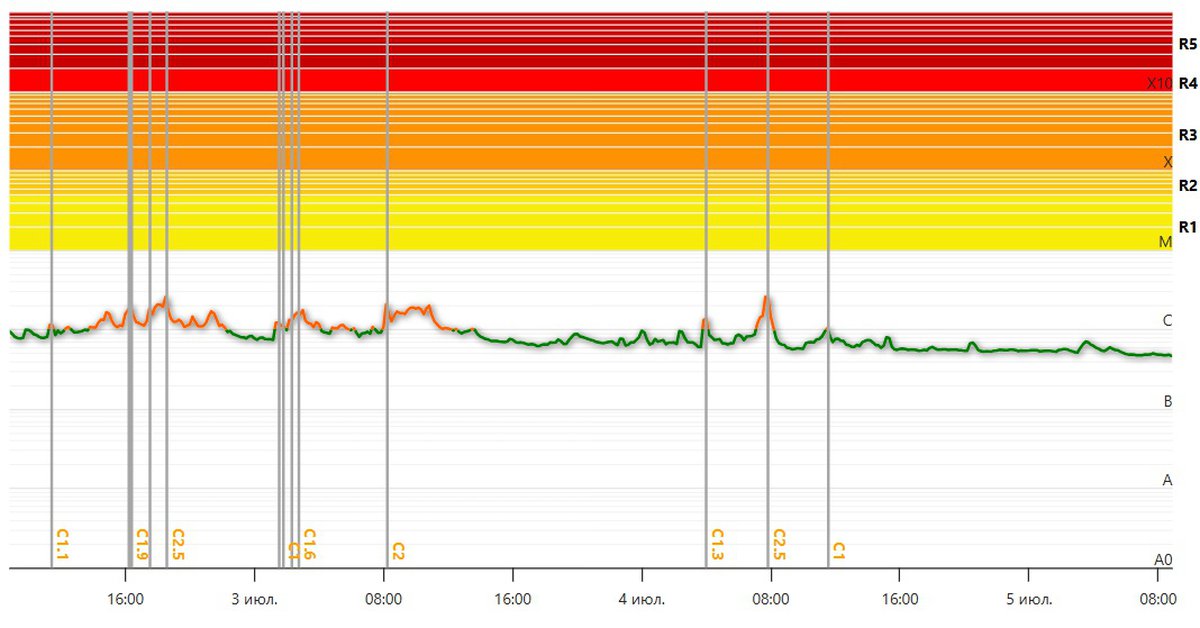
Task: Click the R1 level label
Action: click(x=1187, y=227)
